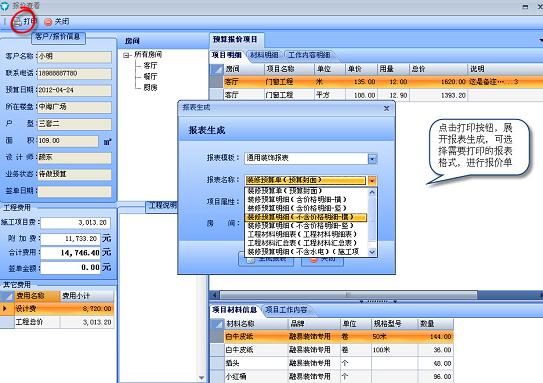This screenshot has height=383, width=543.
Task: Switch to the 项目材料信息 tab
Action: tap(235, 310)
